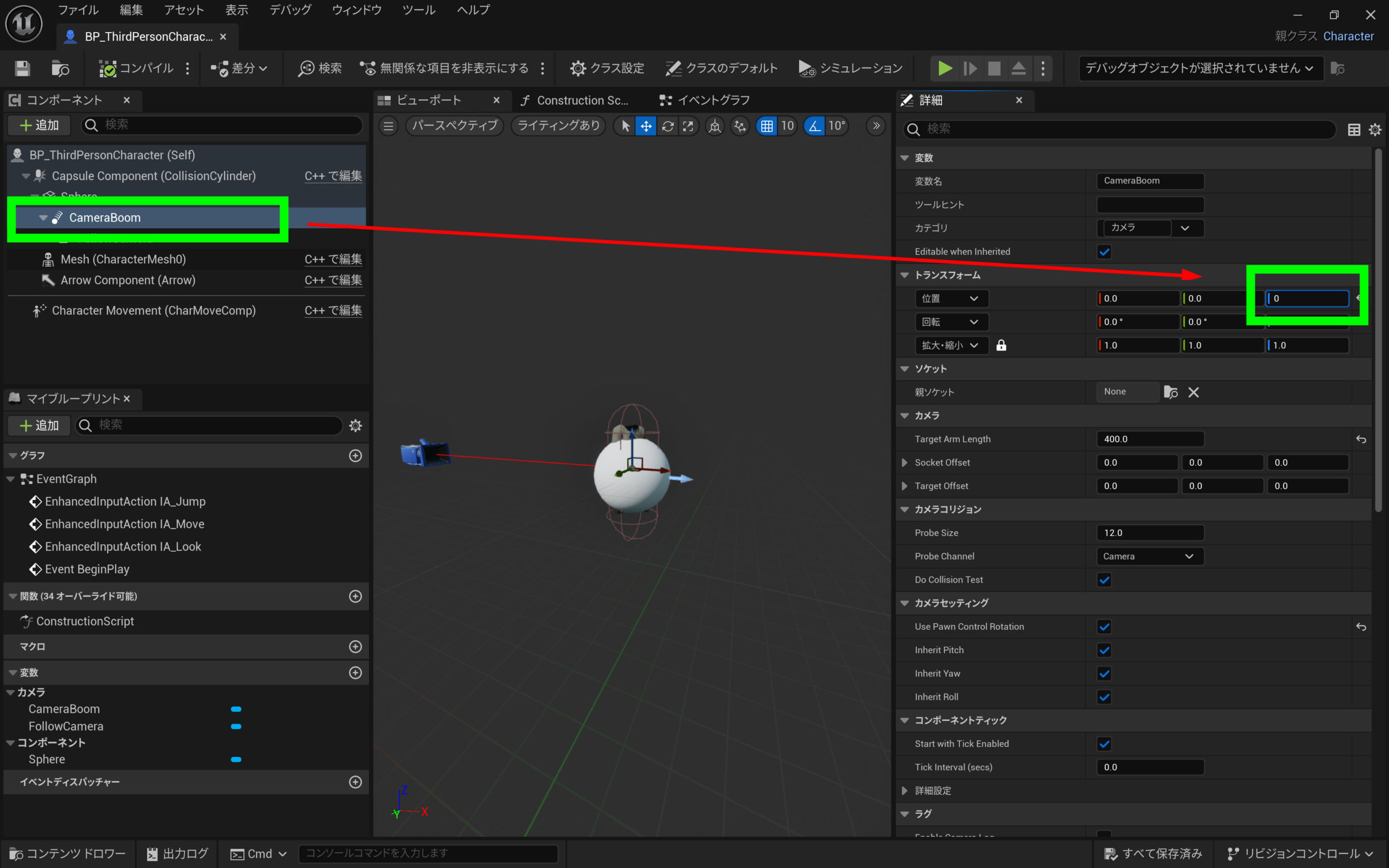The height and width of the screenshot is (868, 1389).
Task: Open the Probe Channel Camera dropdown
Action: [1149, 556]
